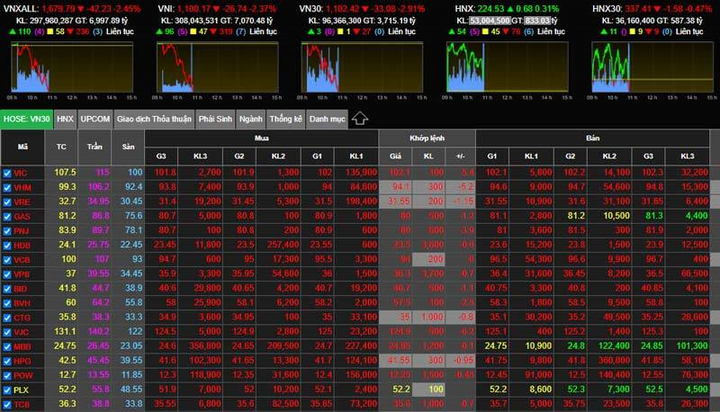Deselect the MBB stock checkbox
The width and height of the screenshot is (720, 412).
coord(7,346)
